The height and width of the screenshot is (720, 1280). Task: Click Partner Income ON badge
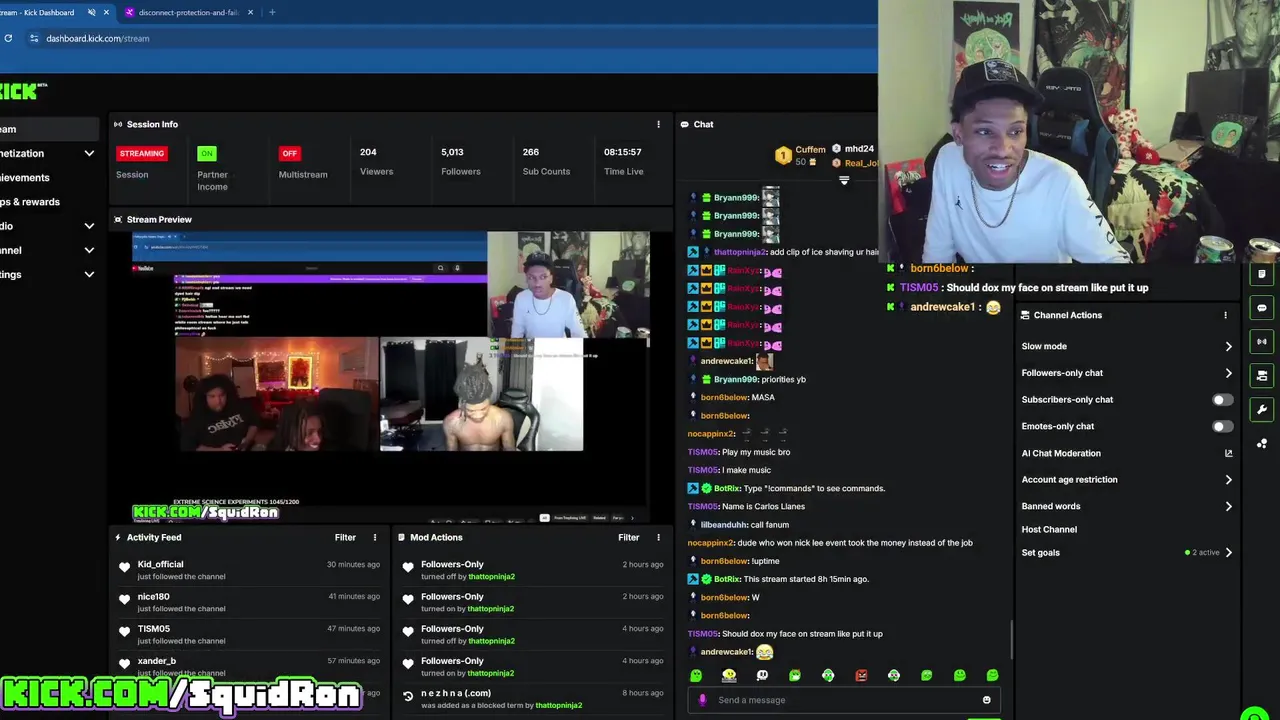click(207, 153)
